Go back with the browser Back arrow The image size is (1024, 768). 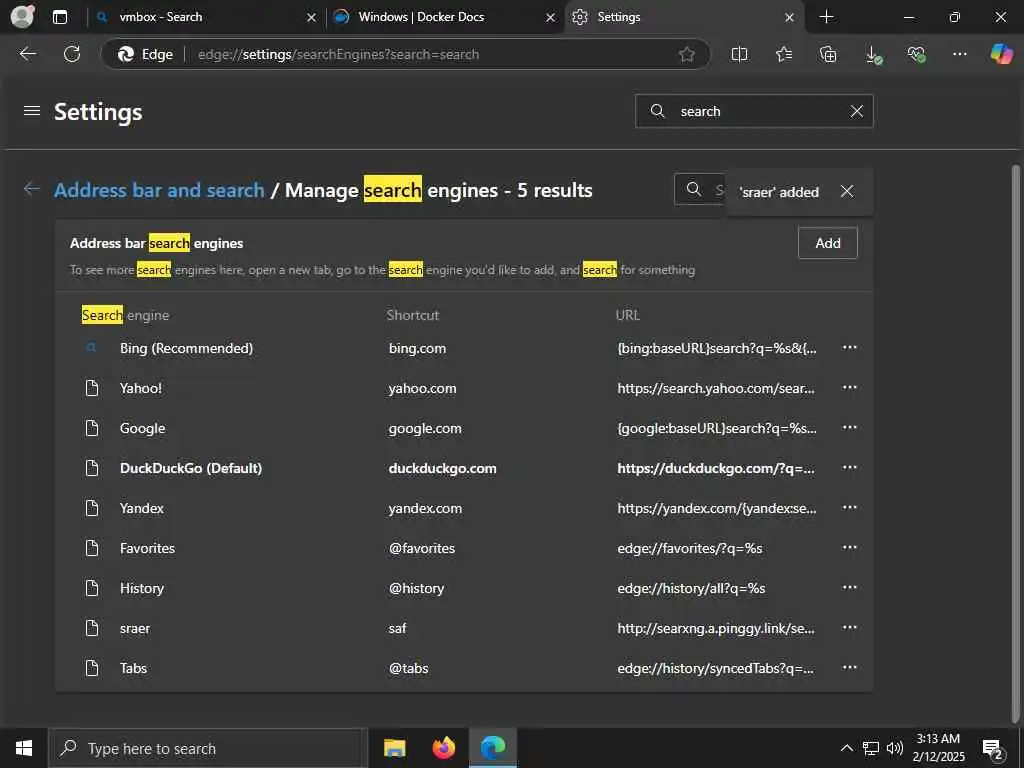click(x=27, y=54)
